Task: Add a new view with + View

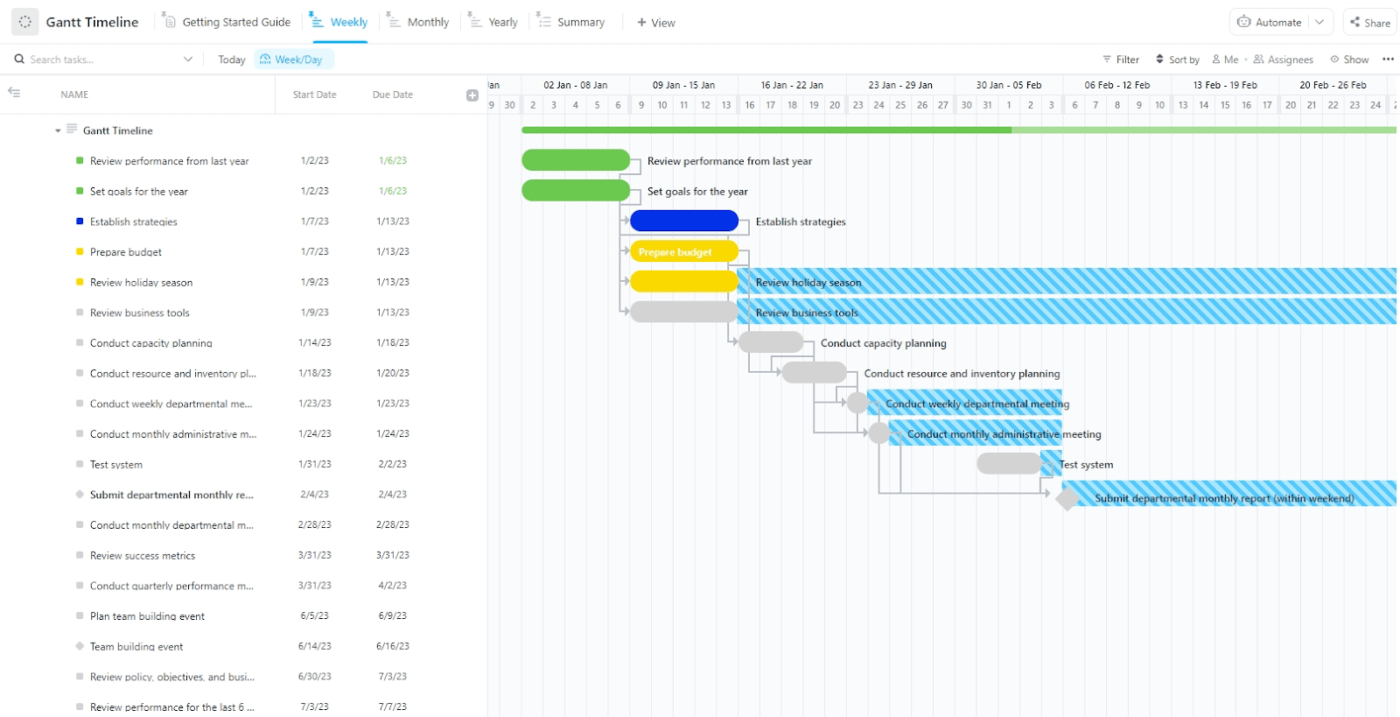Action: 655,21
